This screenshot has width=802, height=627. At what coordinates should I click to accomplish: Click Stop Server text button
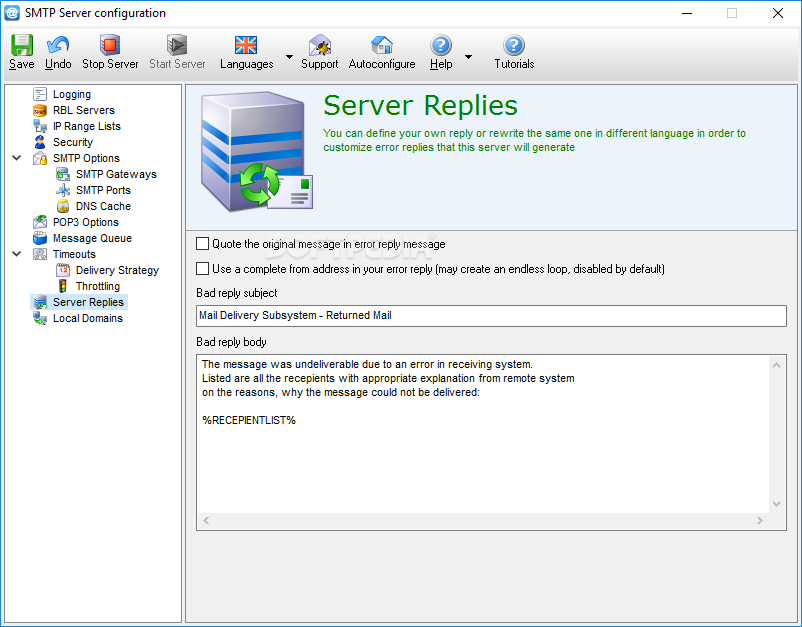[x=110, y=64]
